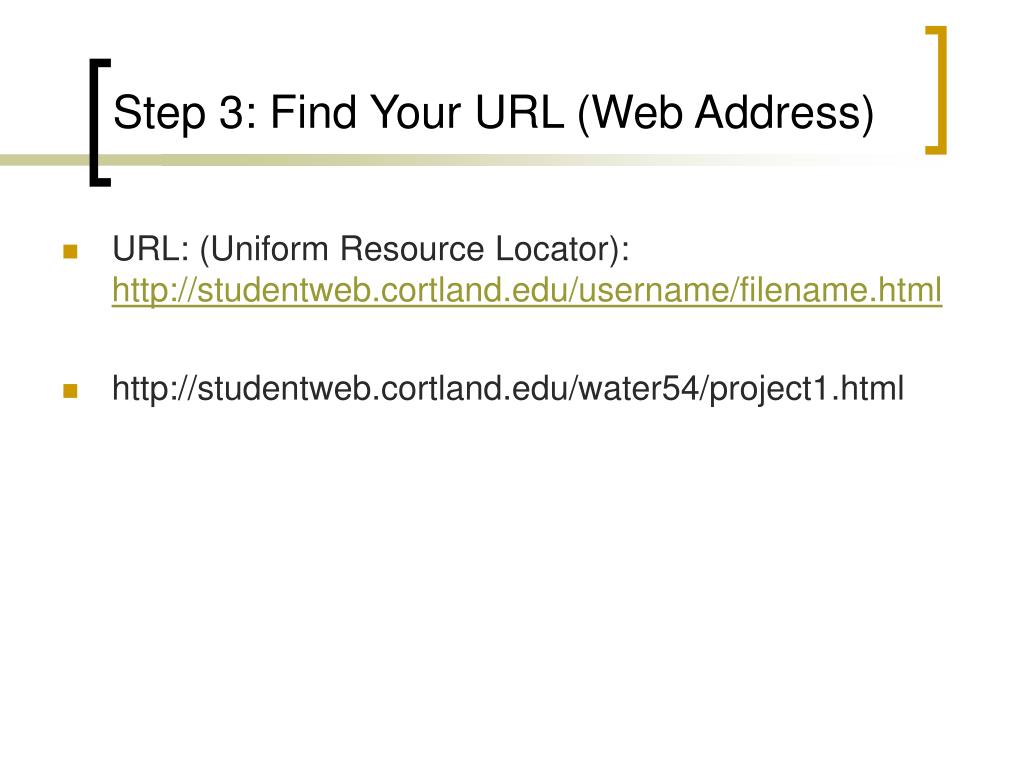
Task: Click the word 'username' in the hyperlink
Action: point(655,290)
